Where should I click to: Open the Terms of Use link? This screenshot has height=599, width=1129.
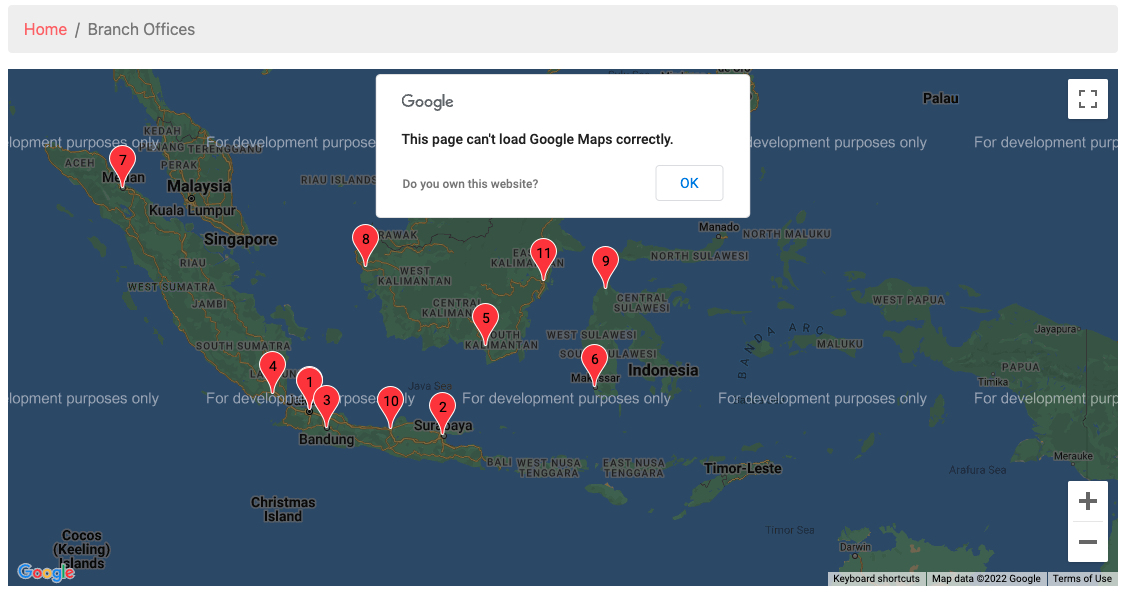pos(1081,579)
